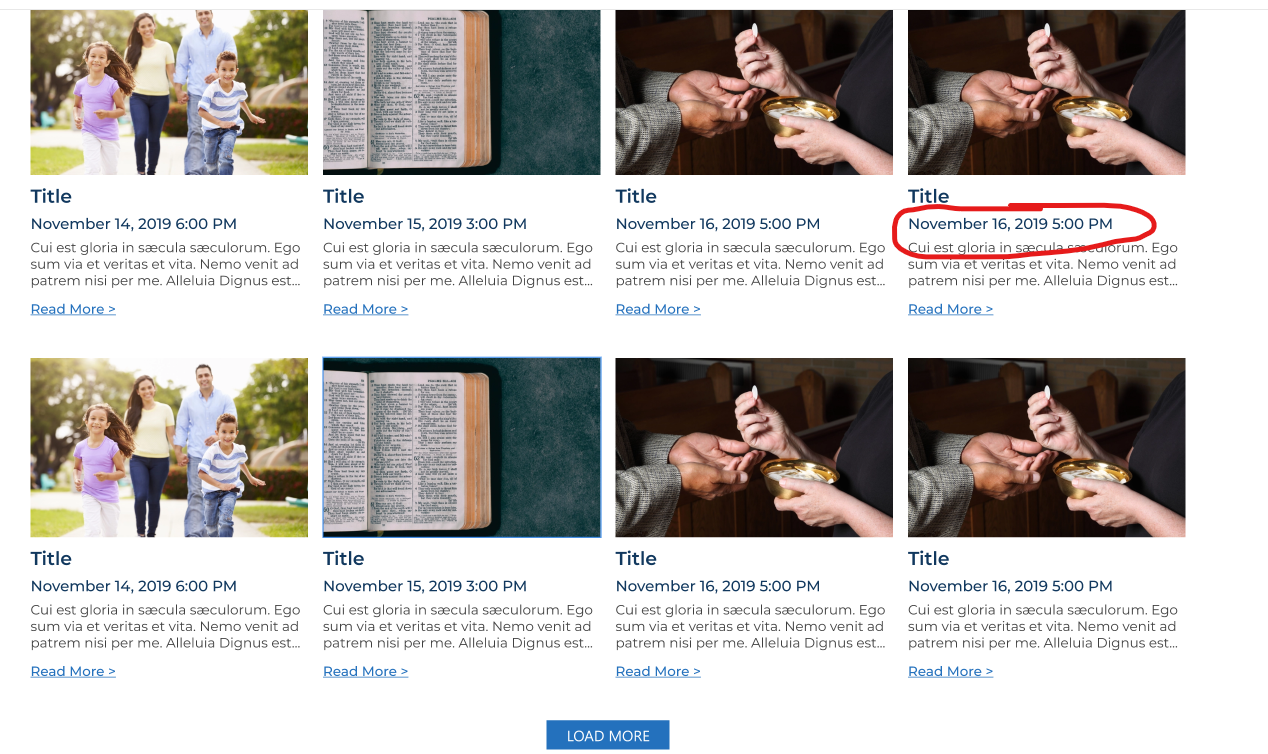
Task: Open Read More below the red-circled date card
Action: pos(950,309)
